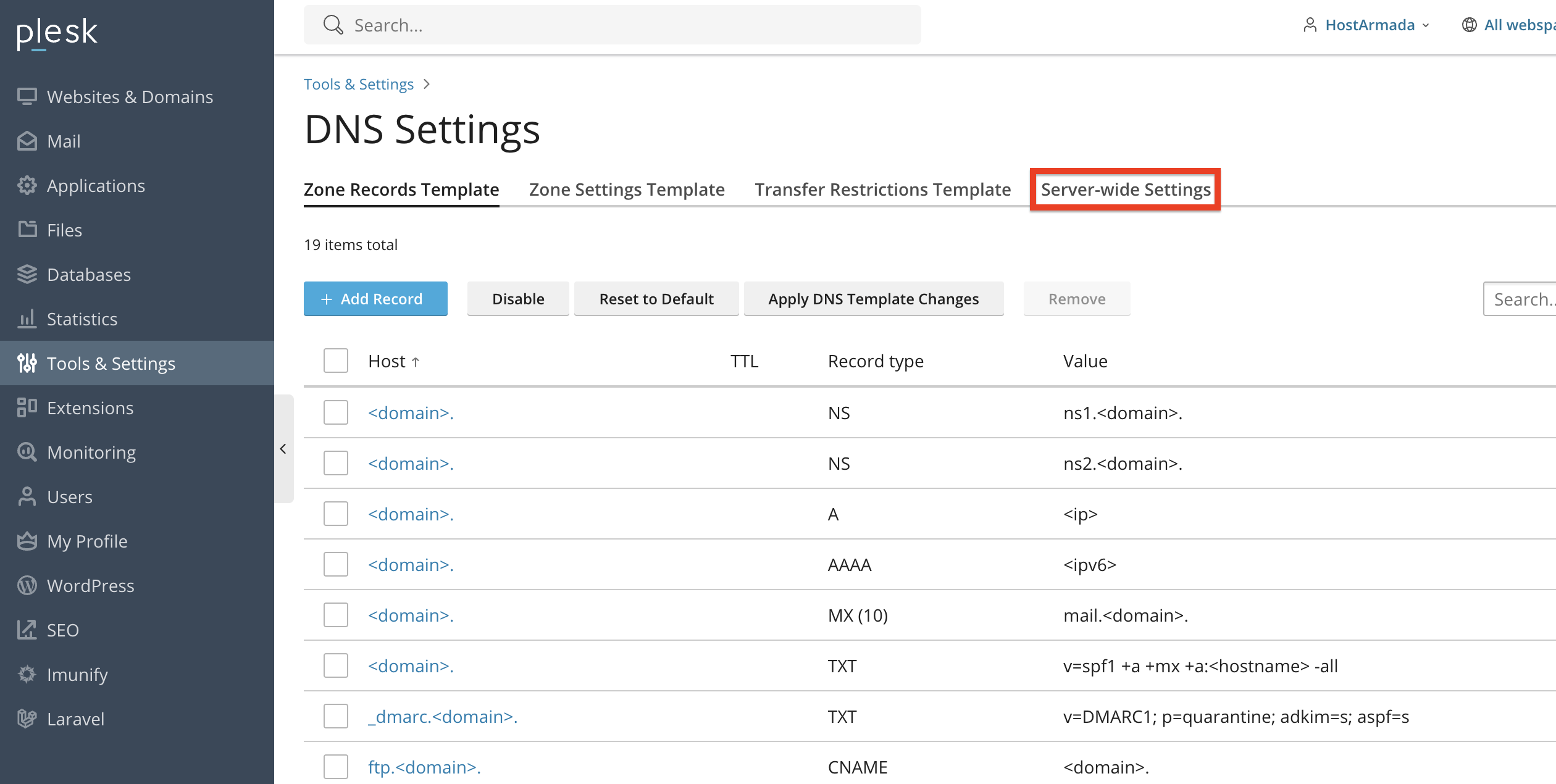Image resolution: width=1556 pixels, height=784 pixels.
Task: Open the Tools & Settings breadcrumb link
Action: 359,84
